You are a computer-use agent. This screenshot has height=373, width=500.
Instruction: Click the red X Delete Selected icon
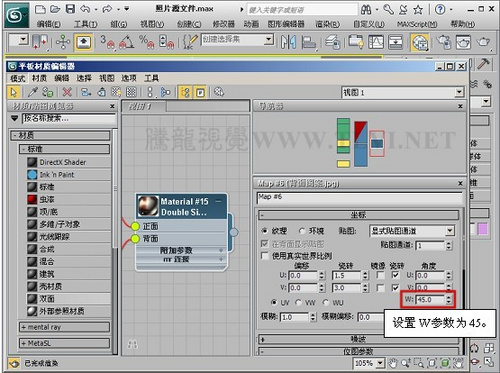(x=67, y=92)
